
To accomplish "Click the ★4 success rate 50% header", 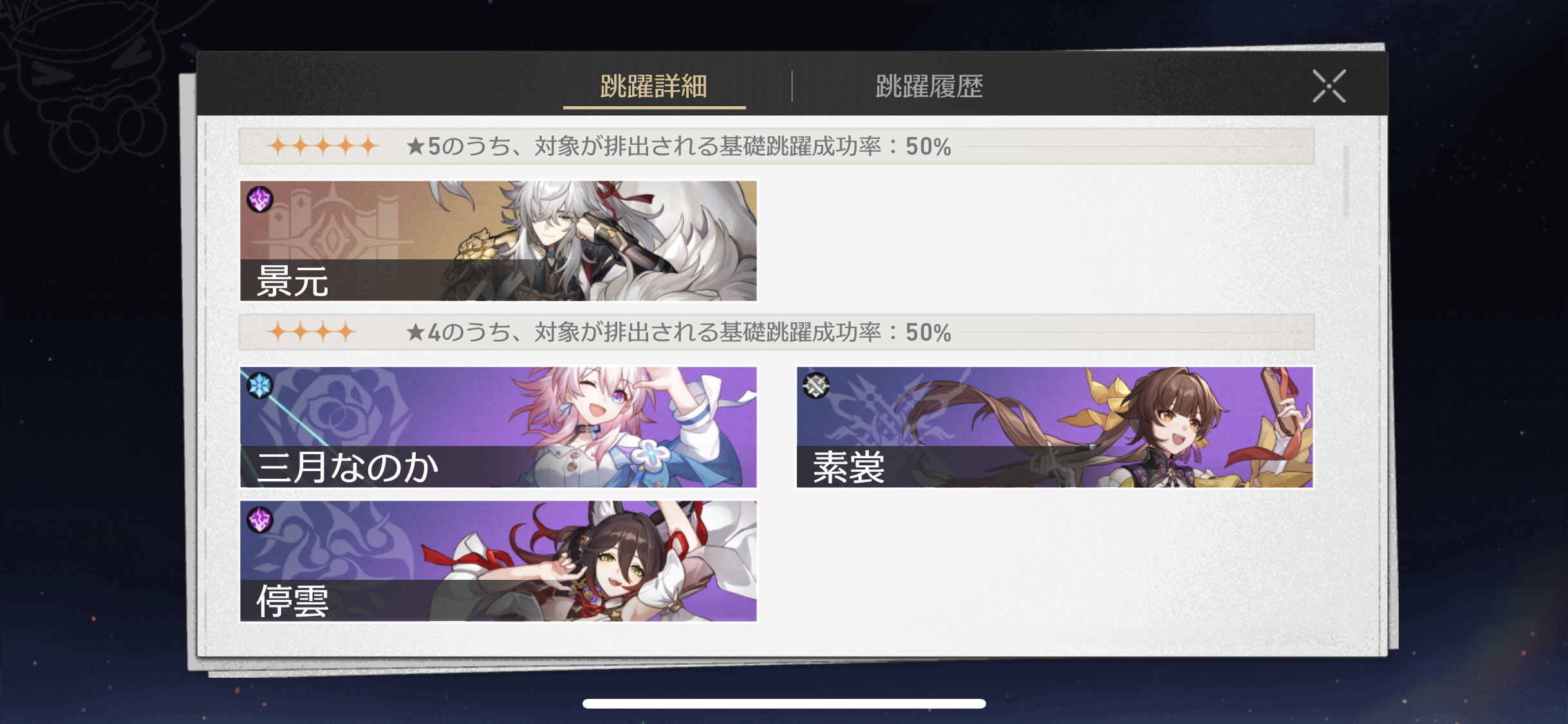I will click(x=678, y=333).
